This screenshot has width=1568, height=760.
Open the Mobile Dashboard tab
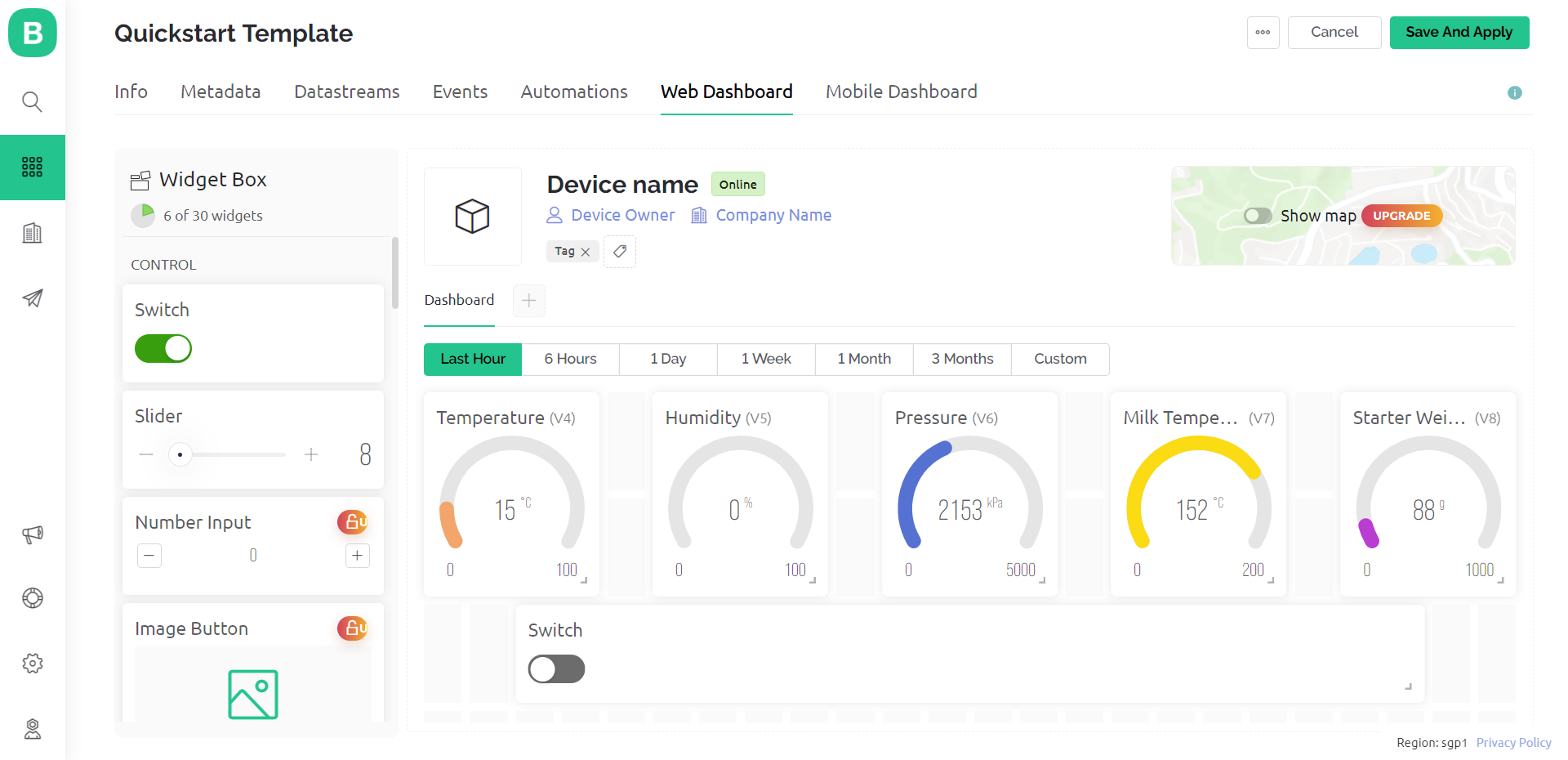[x=901, y=92]
